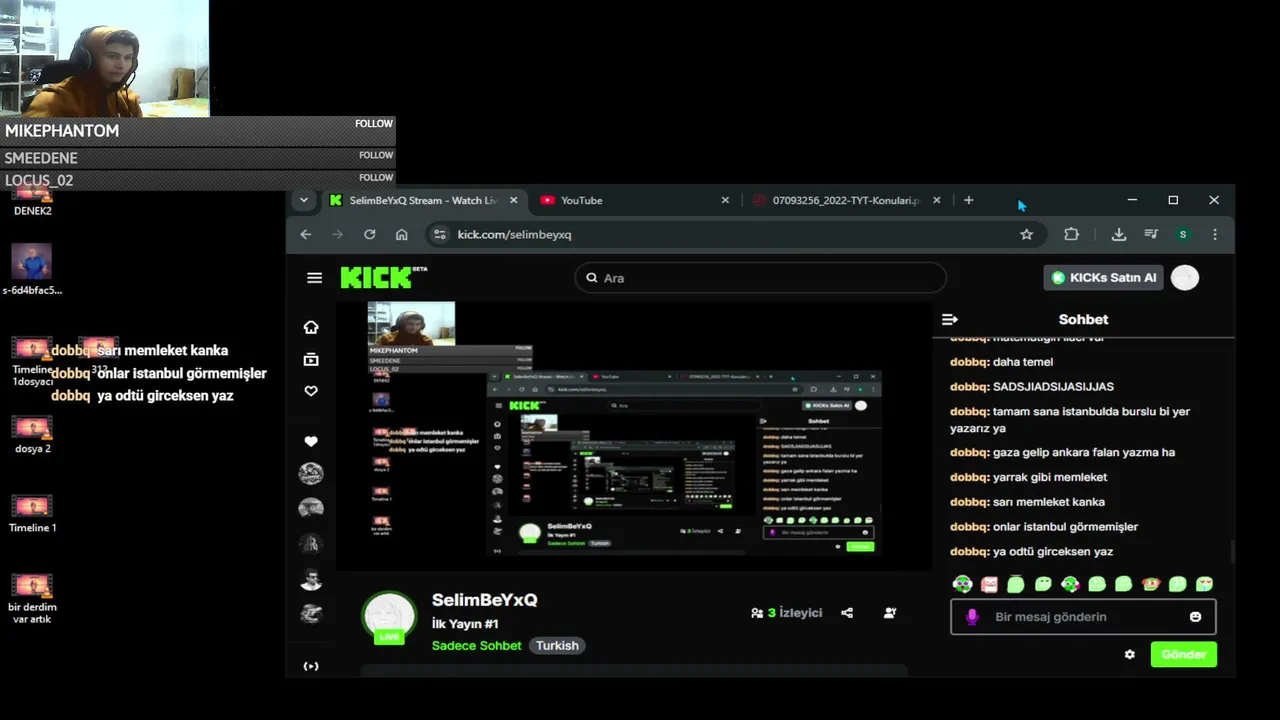The image size is (1280, 720).
Task: Open the outlined heart following icon
Action: [311, 391]
